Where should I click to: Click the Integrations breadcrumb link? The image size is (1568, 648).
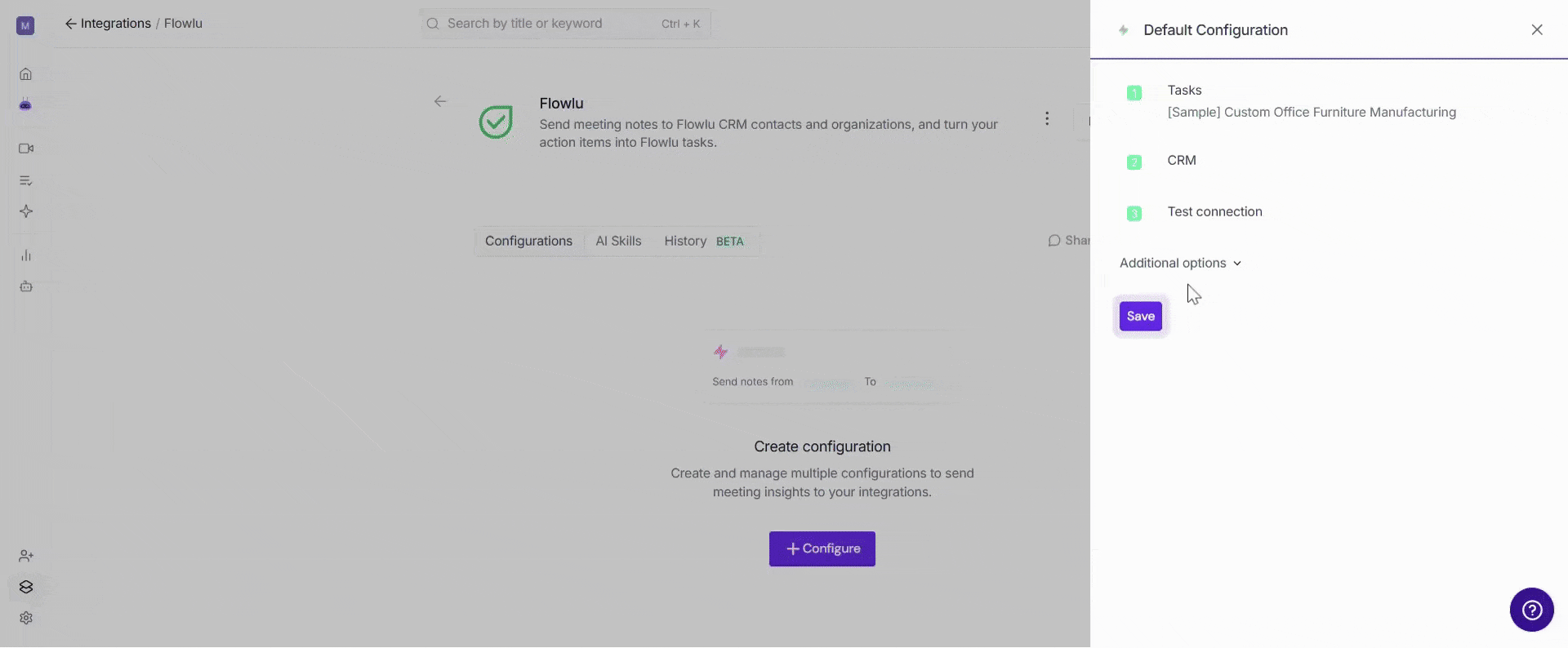pyautogui.click(x=115, y=24)
